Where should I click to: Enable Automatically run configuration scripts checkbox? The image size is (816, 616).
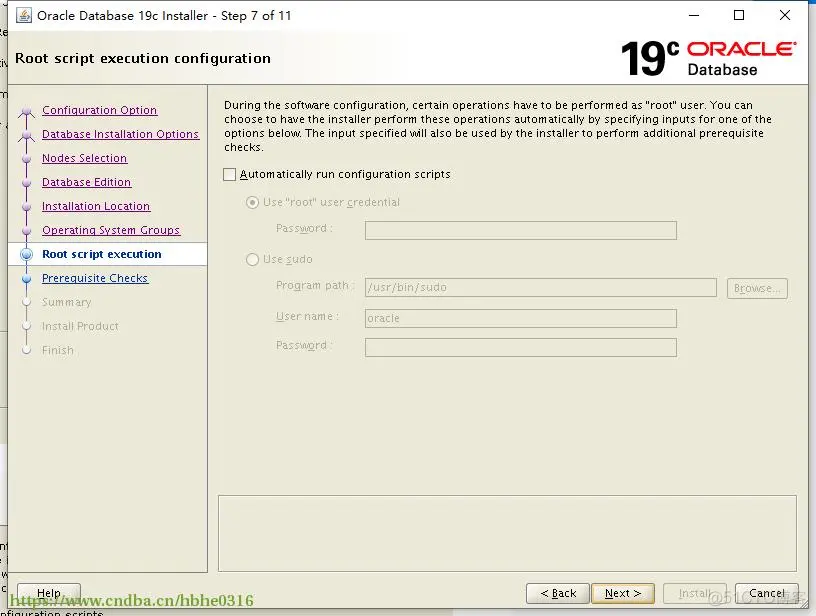coord(230,174)
